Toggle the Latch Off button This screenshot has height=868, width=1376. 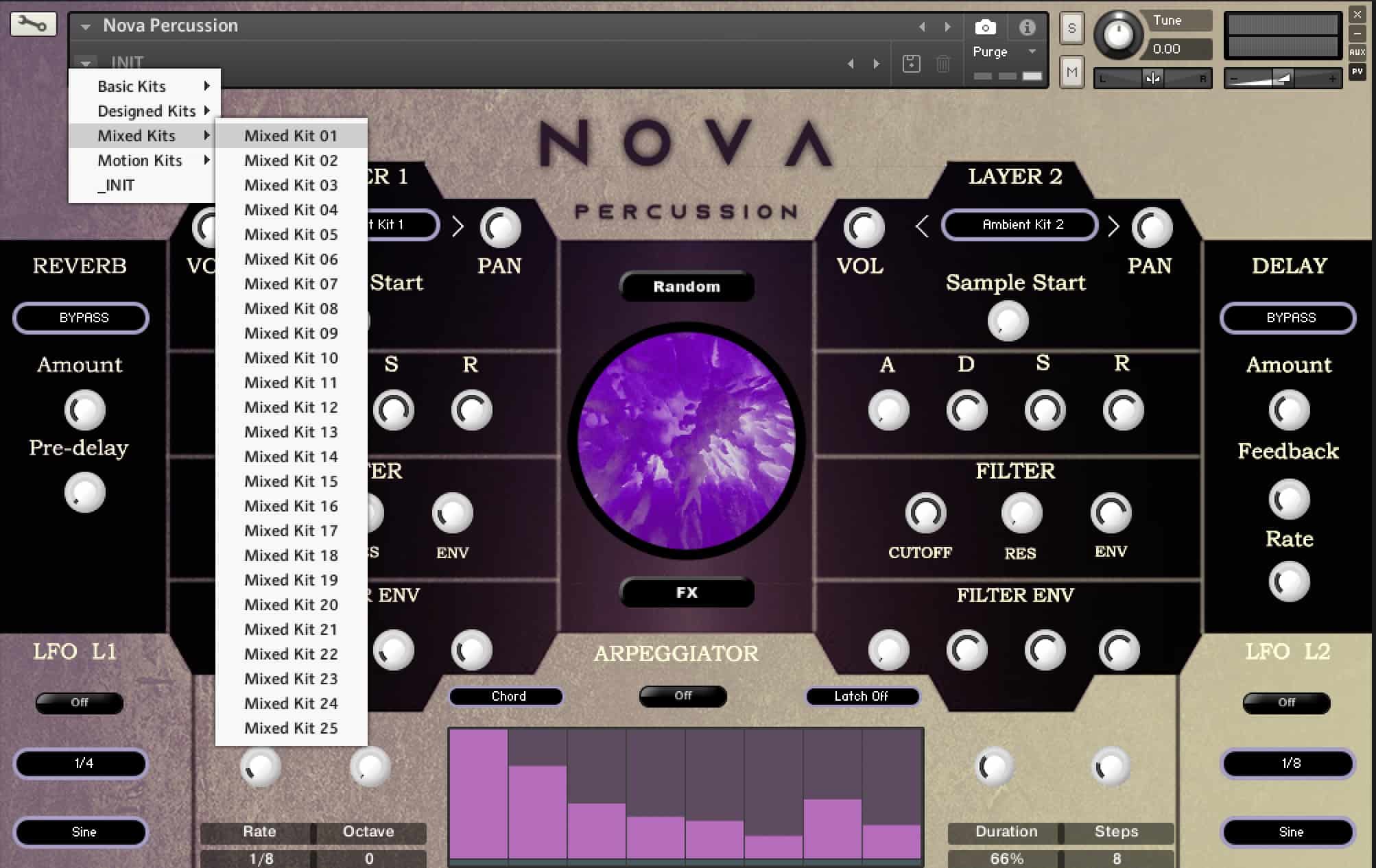click(x=862, y=697)
